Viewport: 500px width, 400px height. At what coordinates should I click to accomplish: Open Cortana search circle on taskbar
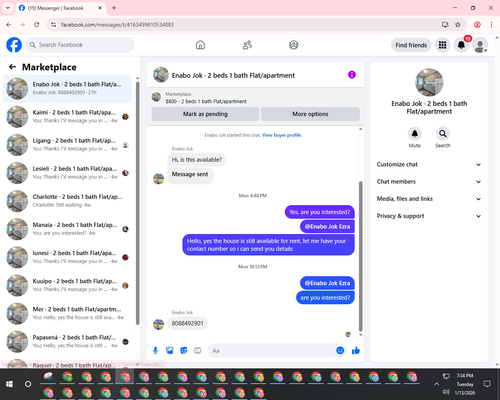pyautogui.click(x=28, y=384)
